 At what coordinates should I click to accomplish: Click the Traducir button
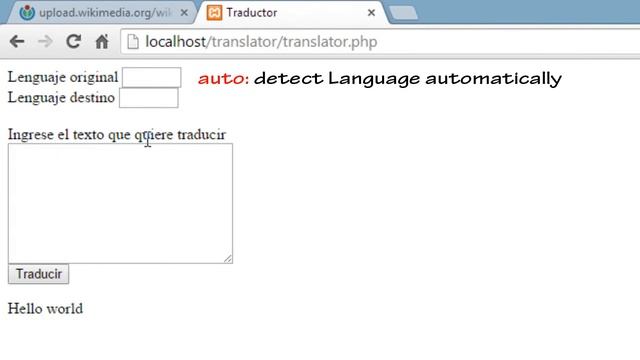pyautogui.click(x=38, y=274)
